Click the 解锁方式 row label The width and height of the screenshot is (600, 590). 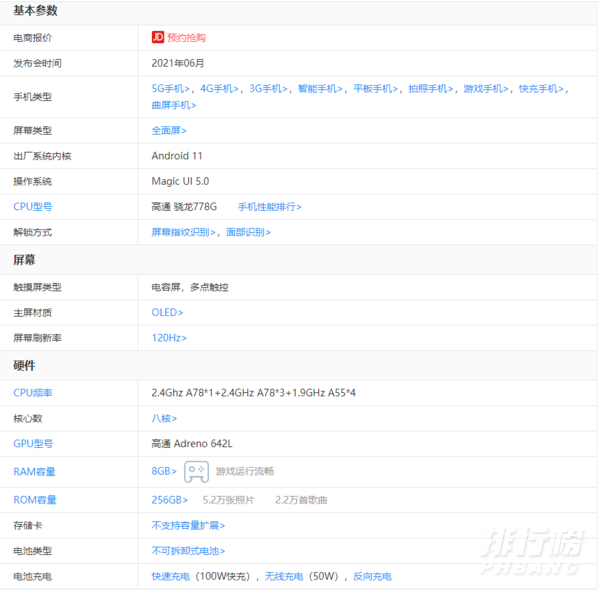point(33,232)
